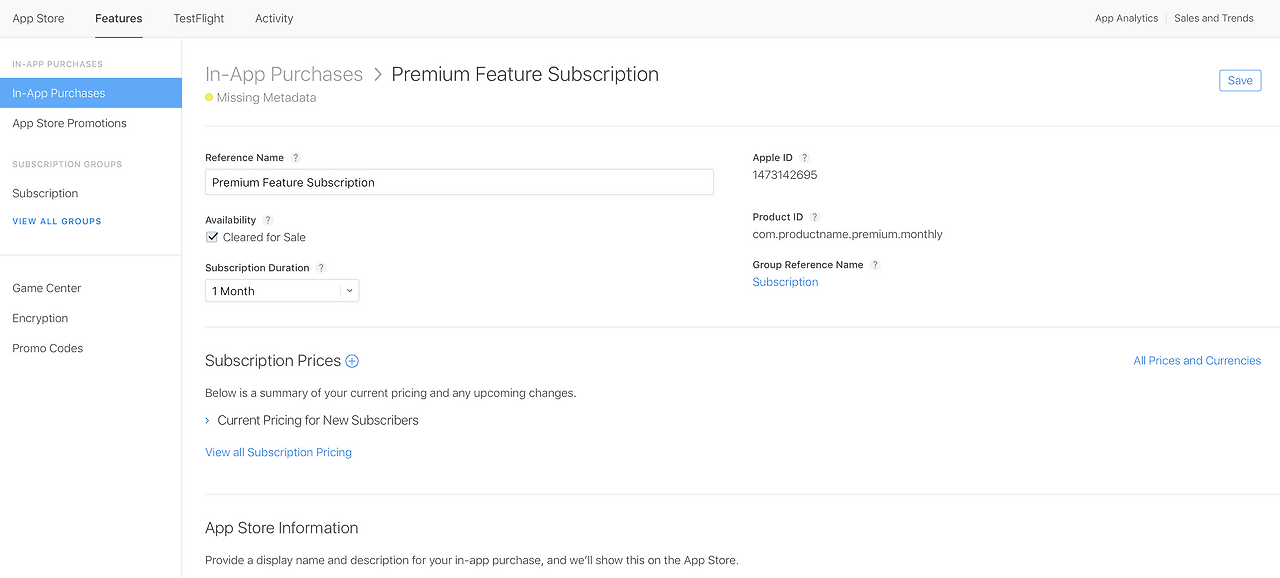The height and width of the screenshot is (578, 1280).
Task: Open the Reference Name help question mark
Action: [295, 158]
